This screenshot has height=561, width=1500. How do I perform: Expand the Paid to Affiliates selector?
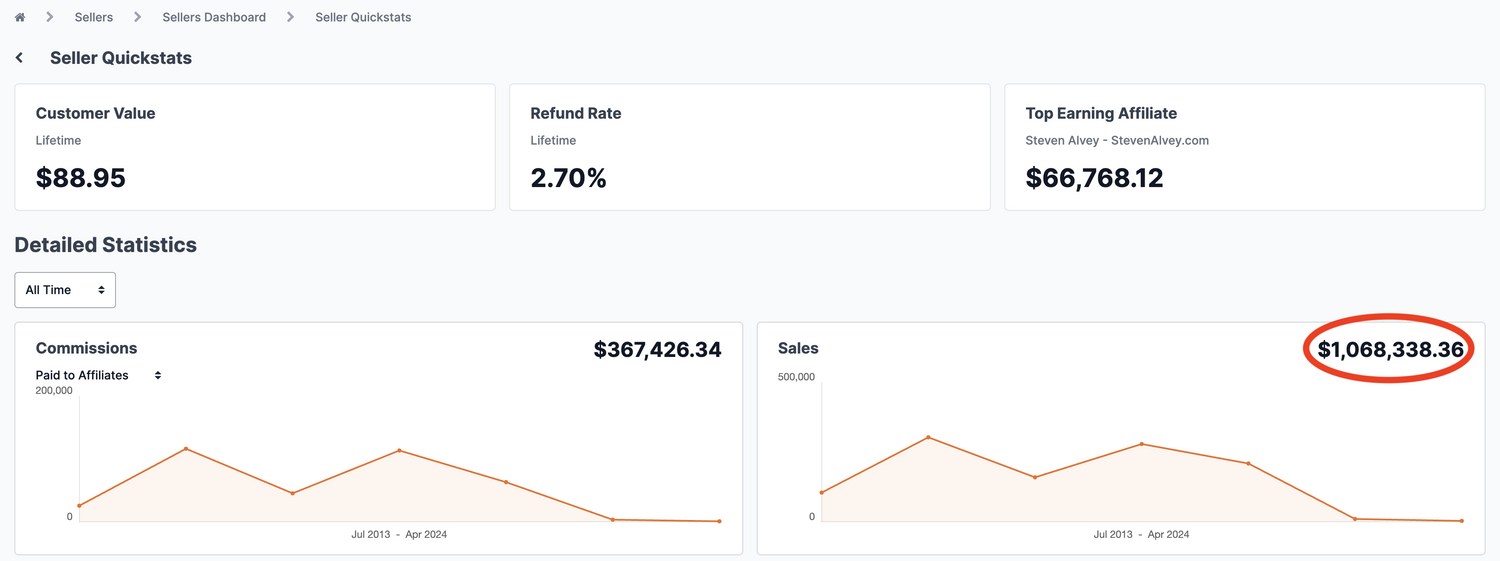click(x=98, y=375)
